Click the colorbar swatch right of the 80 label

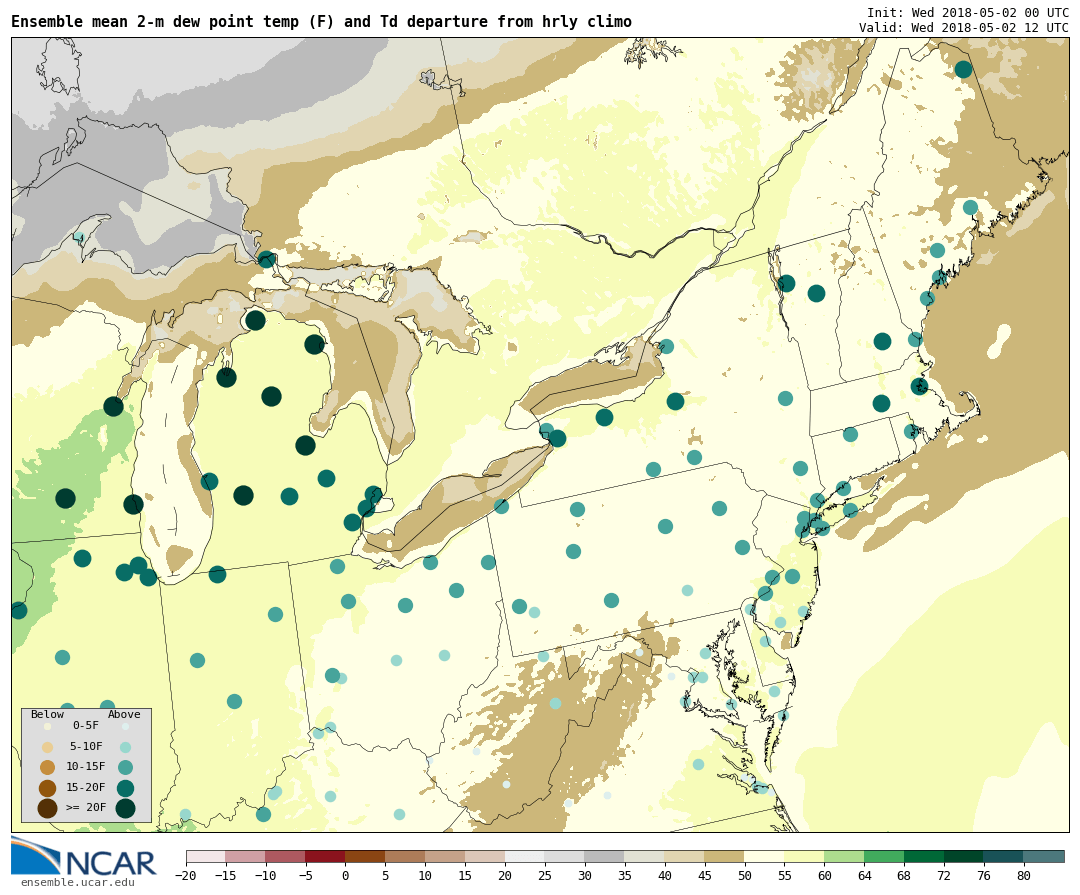[x=1044, y=857]
